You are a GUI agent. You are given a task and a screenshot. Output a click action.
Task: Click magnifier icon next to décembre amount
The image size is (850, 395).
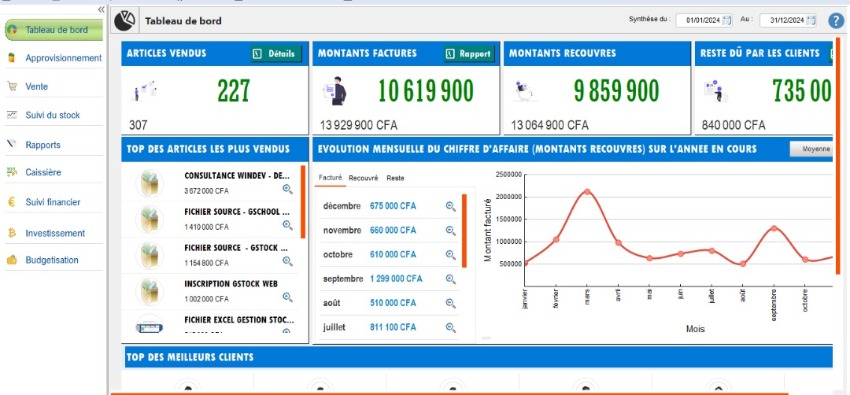point(450,206)
